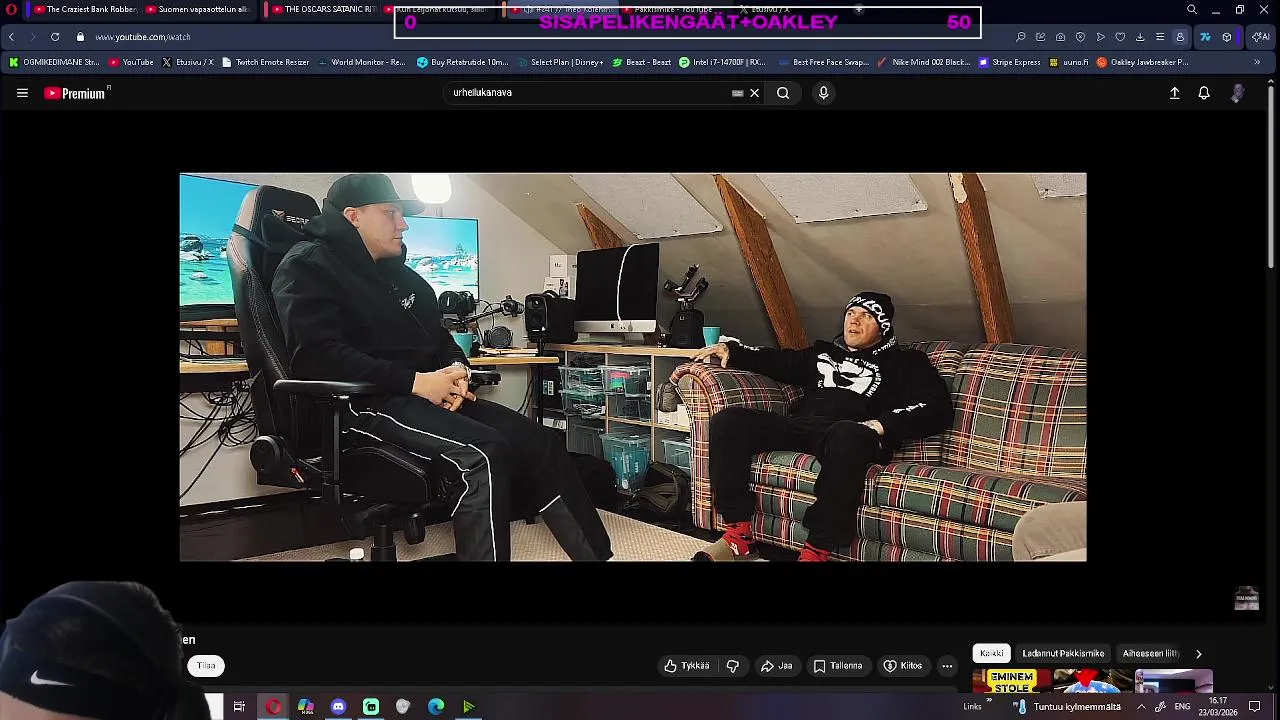Switch to THE OSCARS SATANIC RITUAL tab
The width and height of the screenshot is (1280, 720).
tap(322, 10)
